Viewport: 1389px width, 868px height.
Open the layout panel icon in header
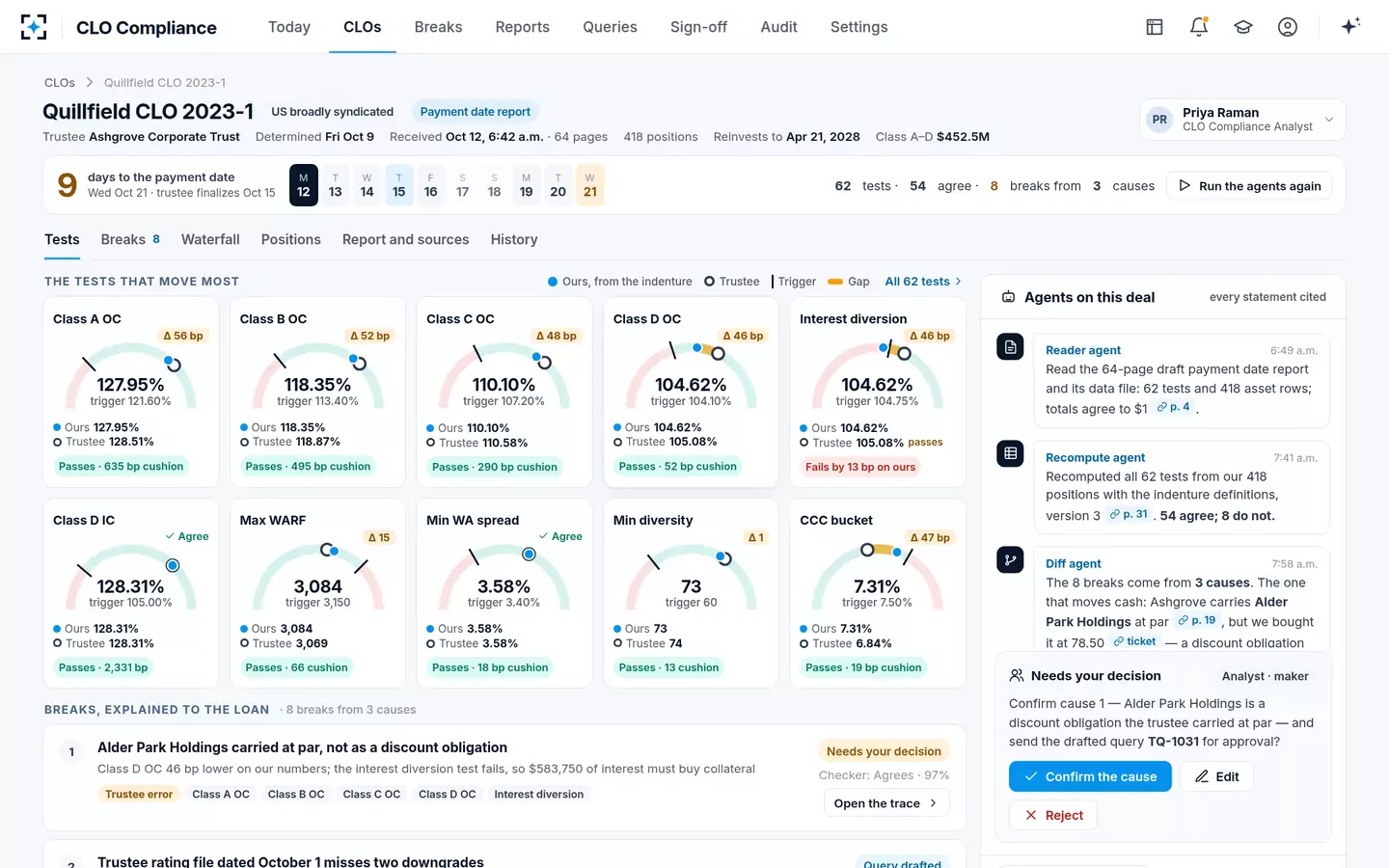click(1155, 27)
